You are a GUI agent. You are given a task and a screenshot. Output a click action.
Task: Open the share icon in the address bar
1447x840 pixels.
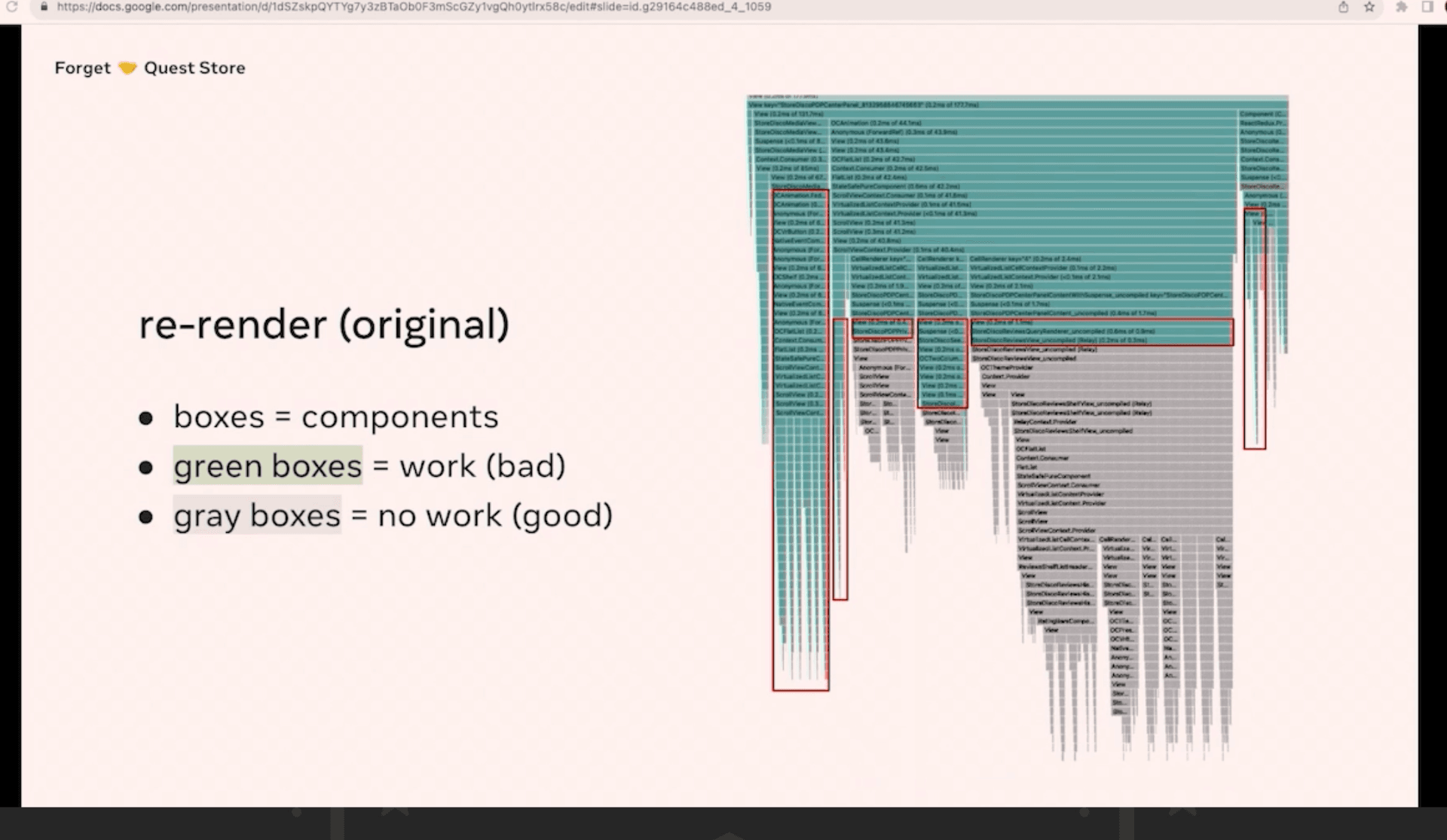(1344, 7)
